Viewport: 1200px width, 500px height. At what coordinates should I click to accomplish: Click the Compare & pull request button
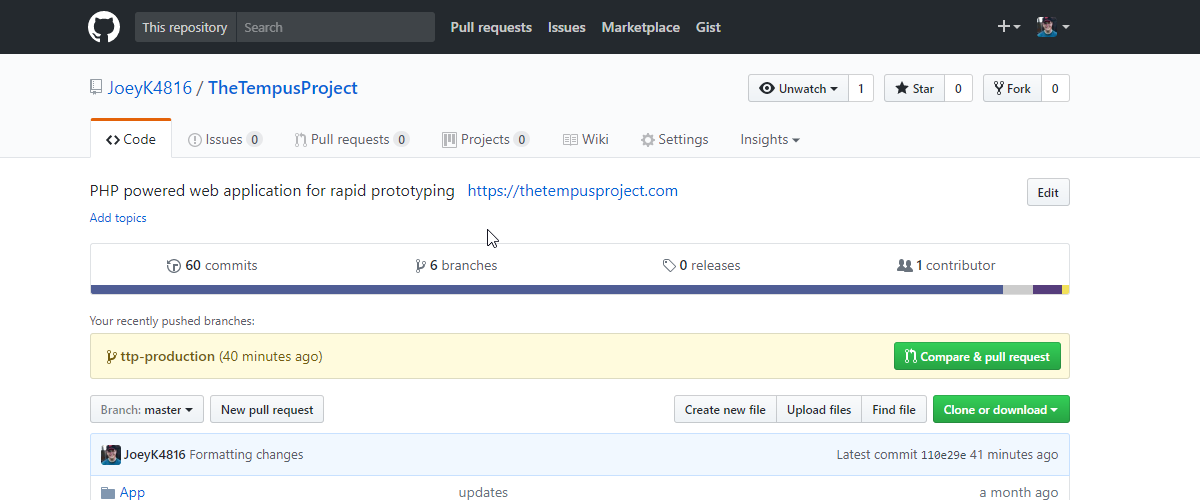point(978,356)
